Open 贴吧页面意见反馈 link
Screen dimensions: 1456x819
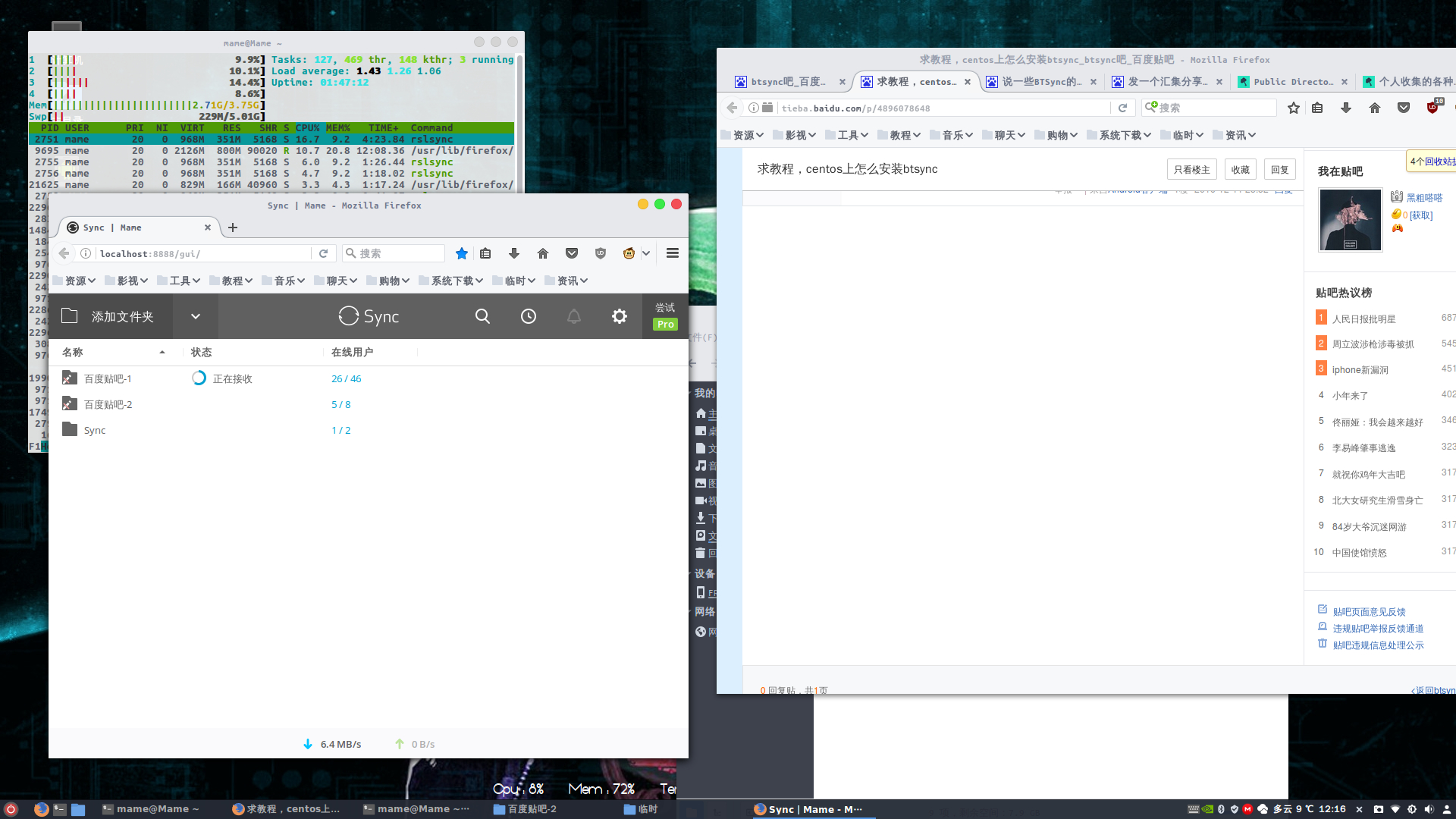point(1369,612)
